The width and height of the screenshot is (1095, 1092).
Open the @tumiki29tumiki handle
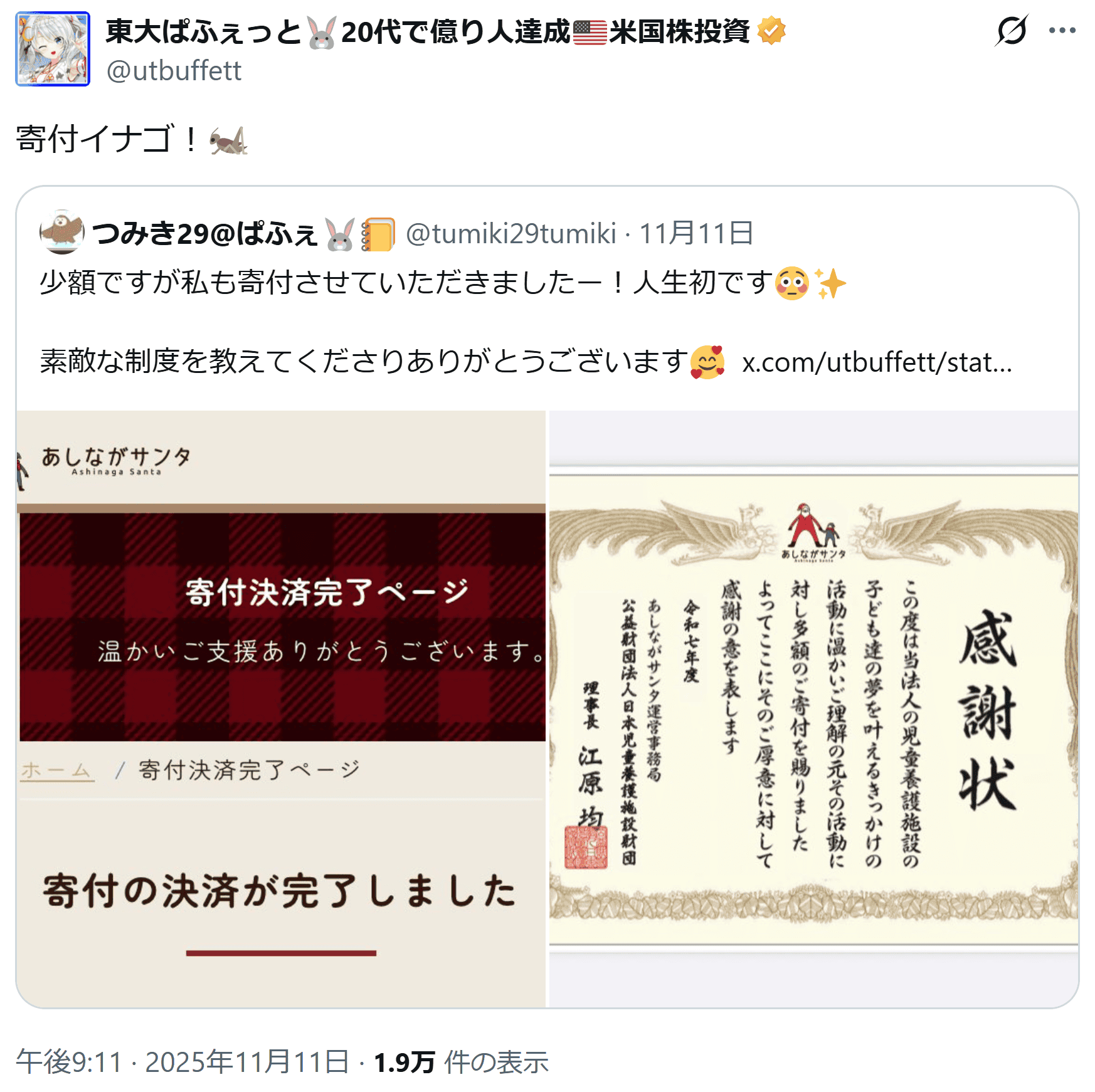(x=511, y=233)
